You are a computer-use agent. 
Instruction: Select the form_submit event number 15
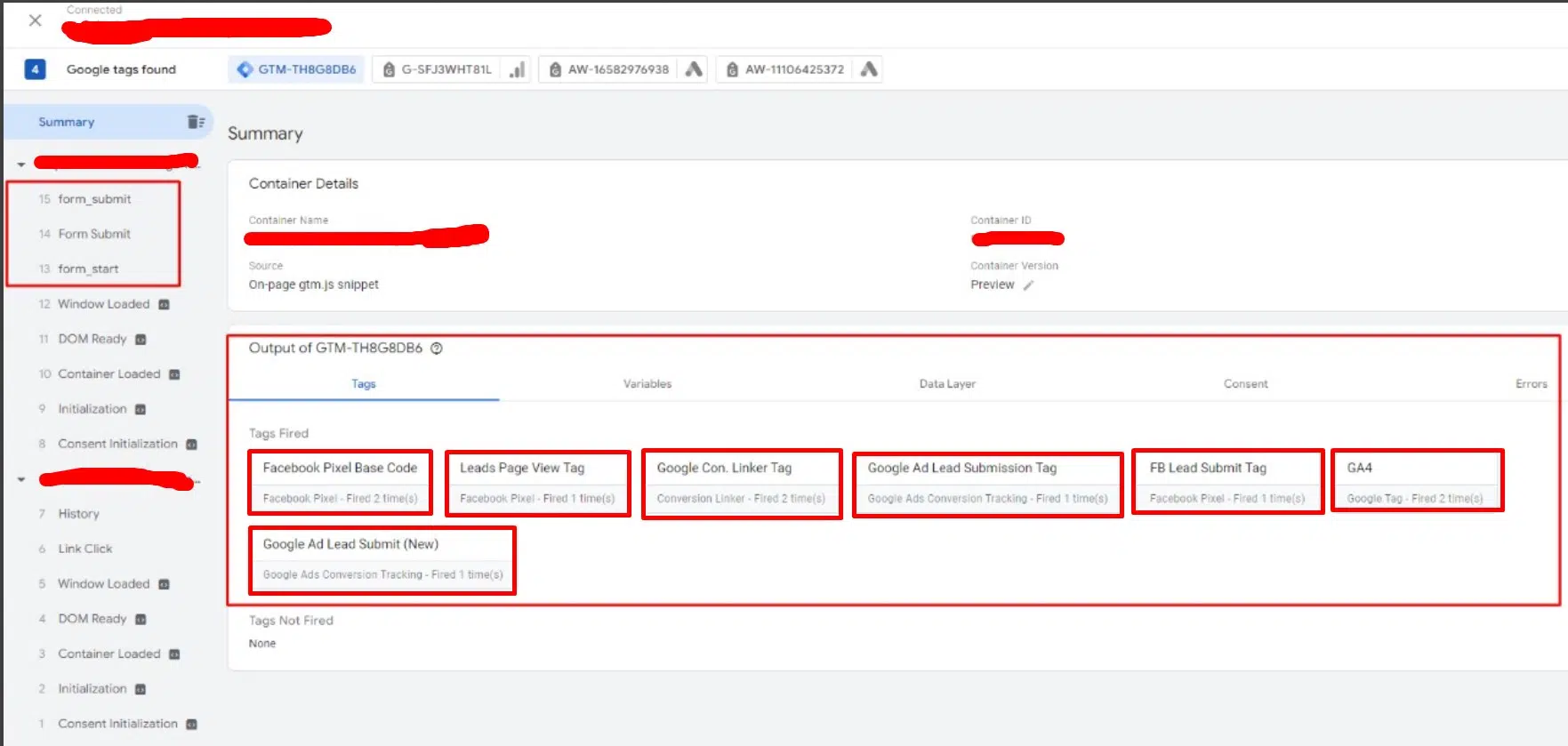pos(93,199)
